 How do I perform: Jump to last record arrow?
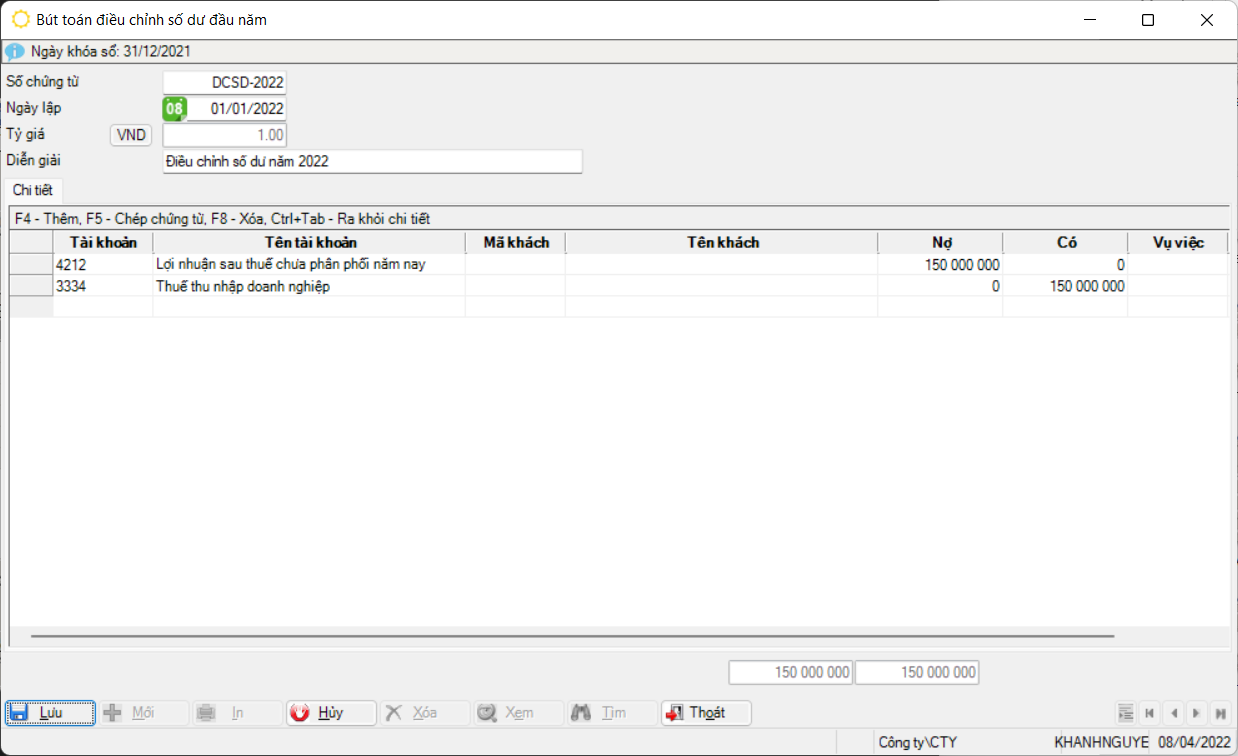[x=1220, y=713]
